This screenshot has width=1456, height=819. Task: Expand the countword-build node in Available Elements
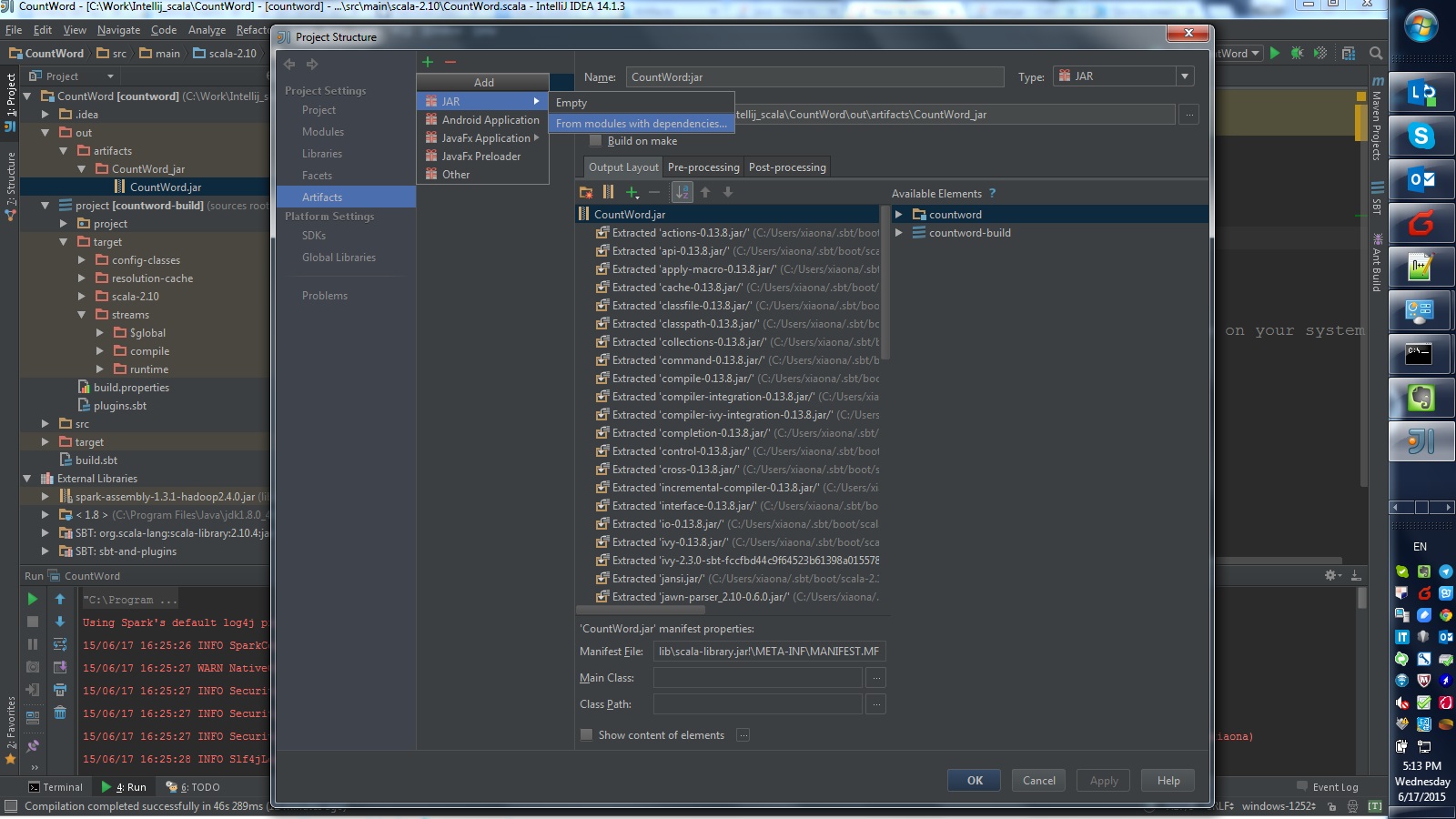[x=899, y=233]
